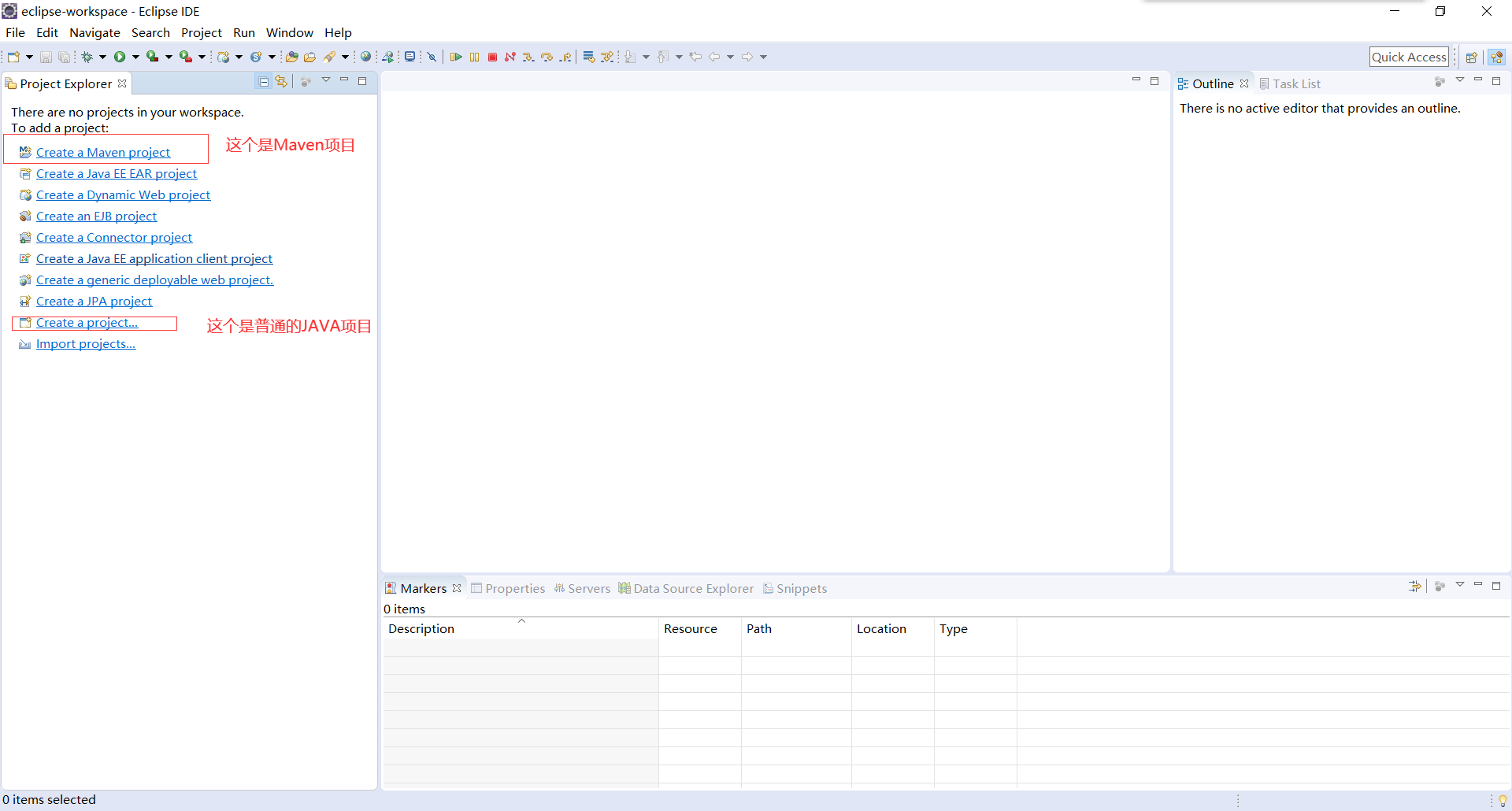Image resolution: width=1512 pixels, height=811 pixels.
Task: Switch to the Snippets tab
Action: pos(795,588)
